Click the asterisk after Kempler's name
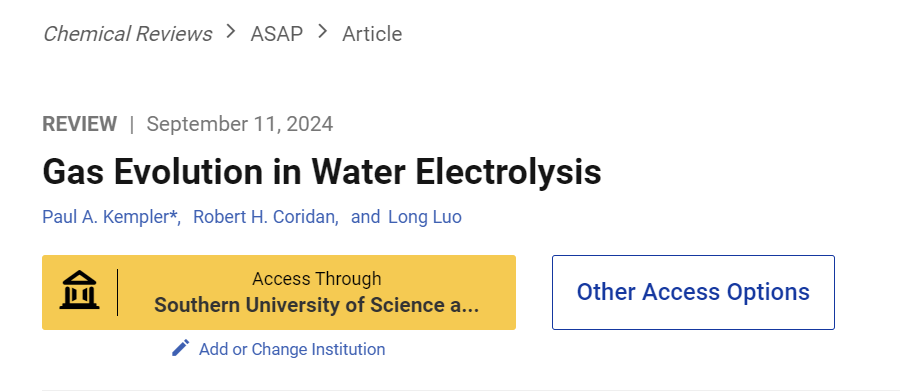 point(173,216)
